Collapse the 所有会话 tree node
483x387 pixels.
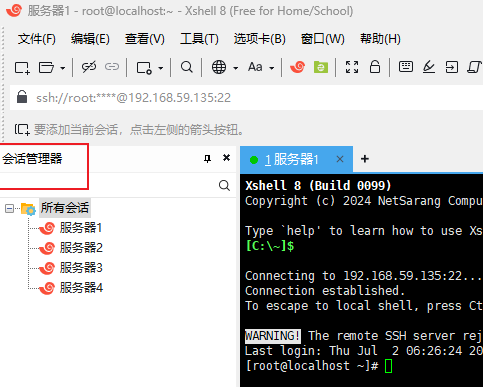coord(9,209)
